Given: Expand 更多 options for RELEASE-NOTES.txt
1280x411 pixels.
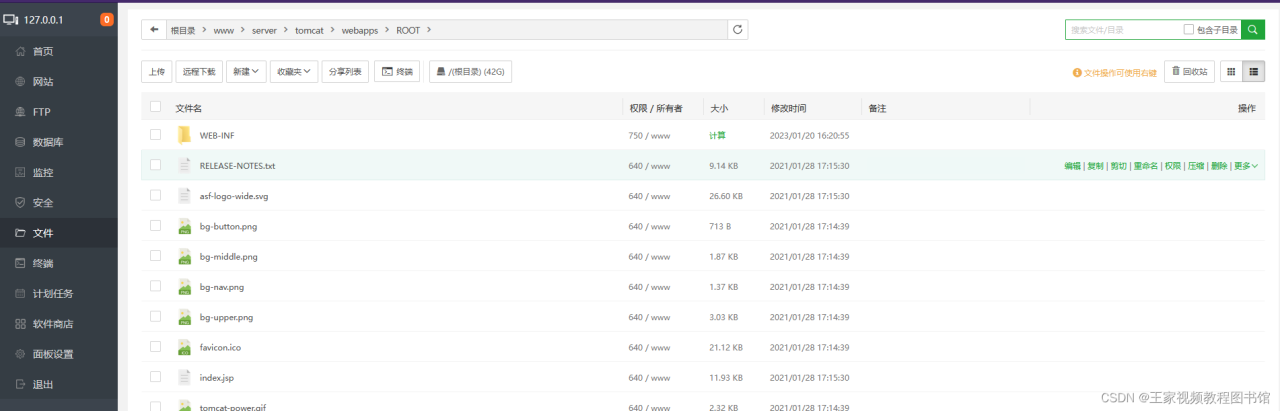Looking at the screenshot, I should pyautogui.click(x=1246, y=166).
